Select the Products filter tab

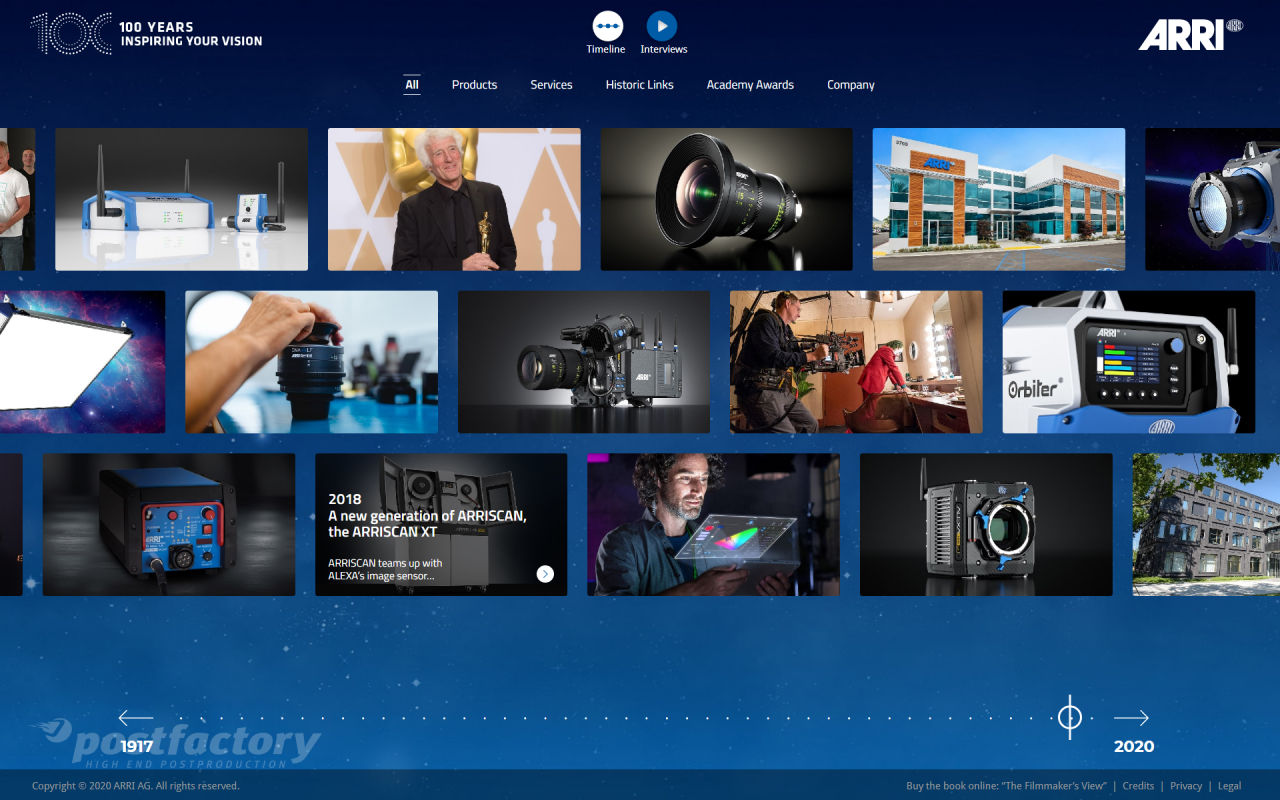(474, 85)
